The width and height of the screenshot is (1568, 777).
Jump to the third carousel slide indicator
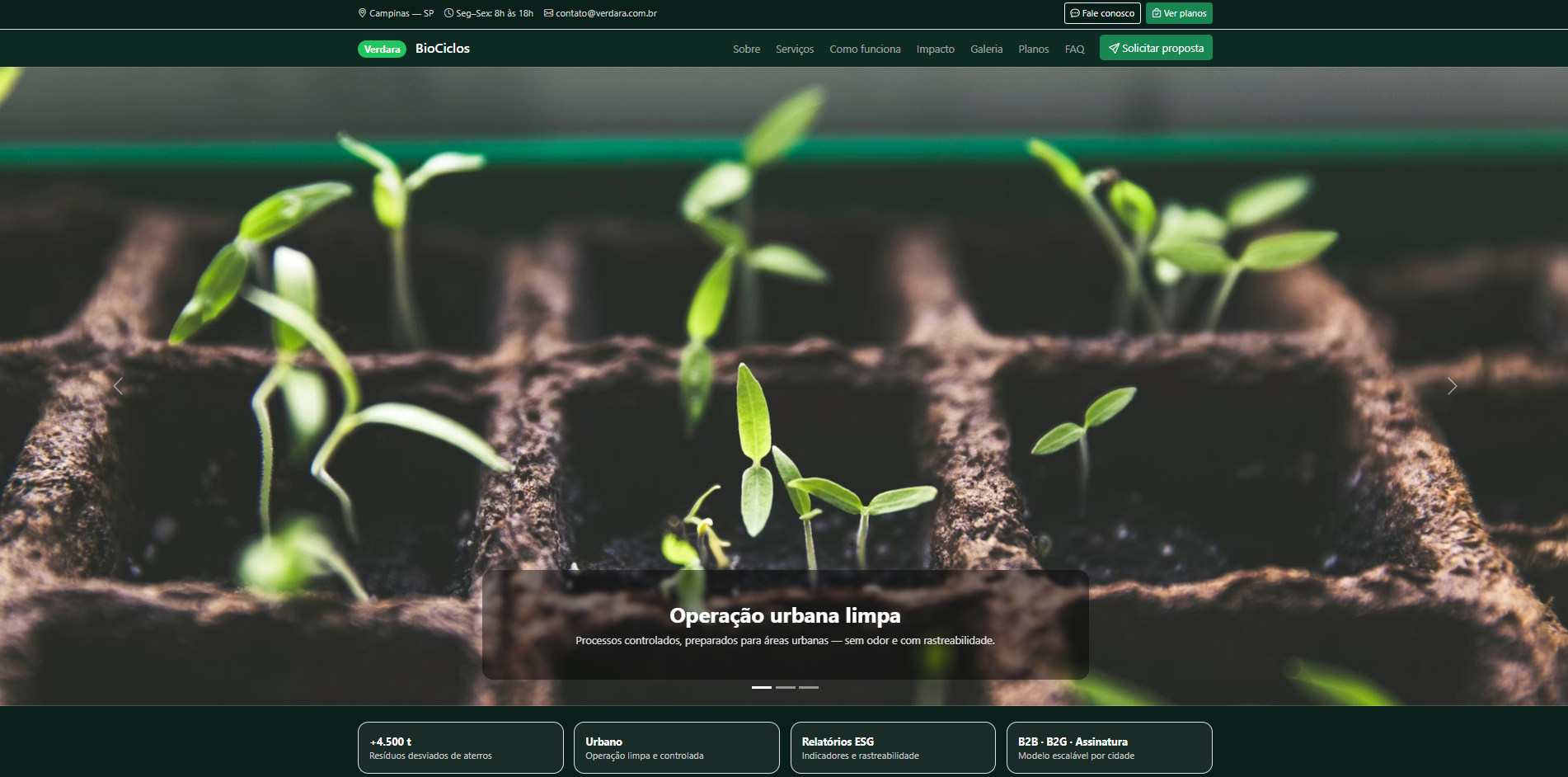[809, 687]
